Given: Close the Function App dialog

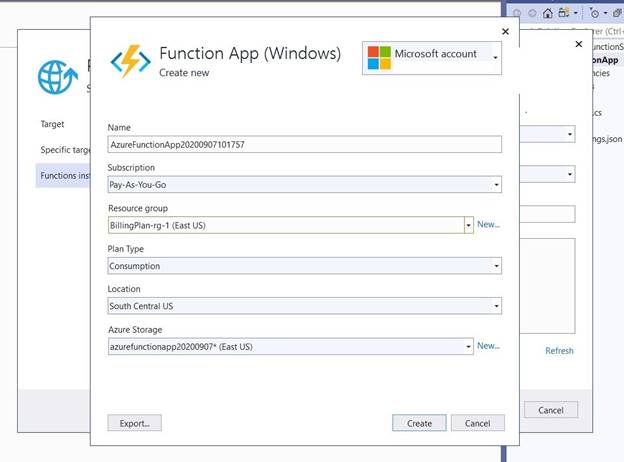Looking at the screenshot, I should coord(505,31).
